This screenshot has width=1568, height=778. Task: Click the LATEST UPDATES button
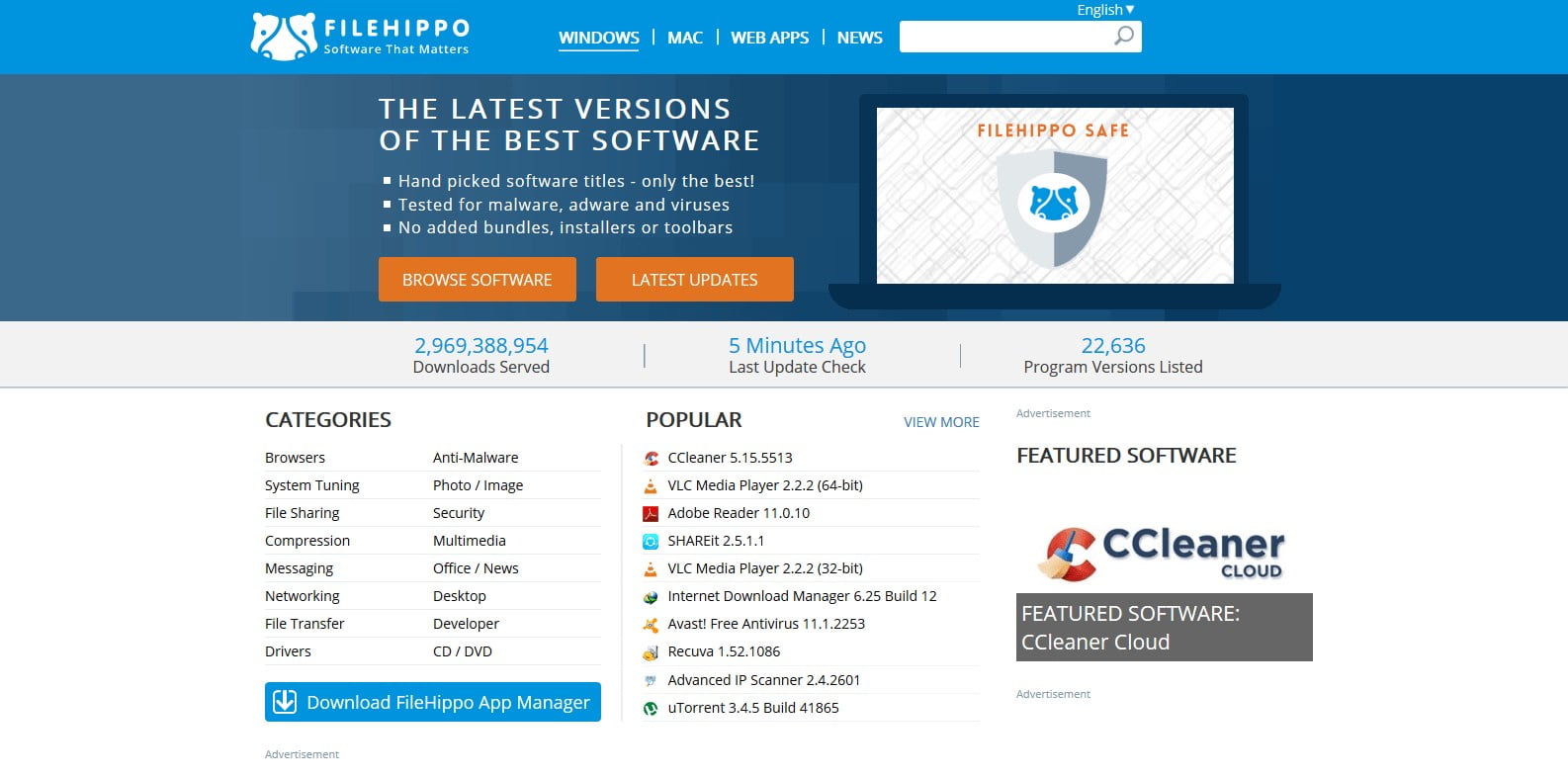pos(695,279)
